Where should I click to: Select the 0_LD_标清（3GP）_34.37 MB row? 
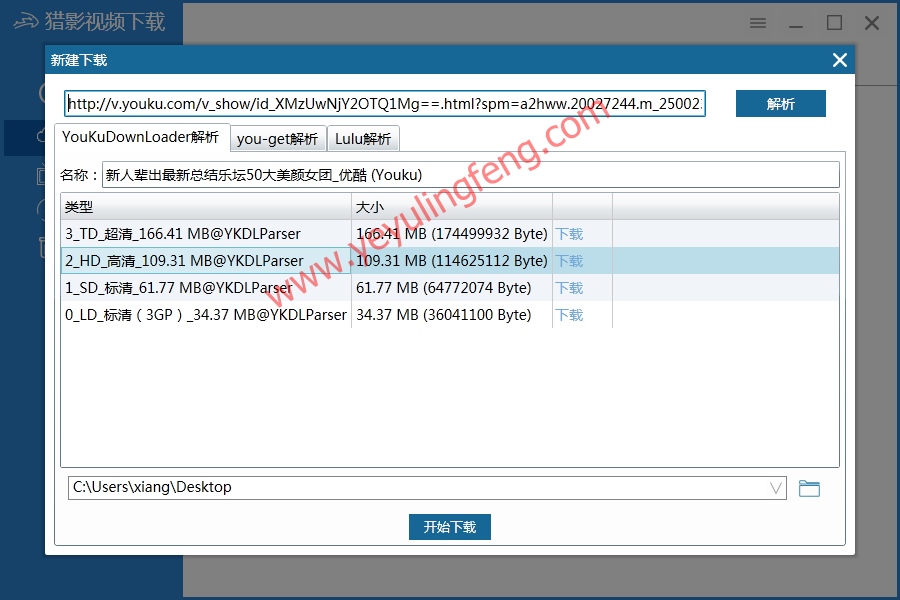click(450, 315)
